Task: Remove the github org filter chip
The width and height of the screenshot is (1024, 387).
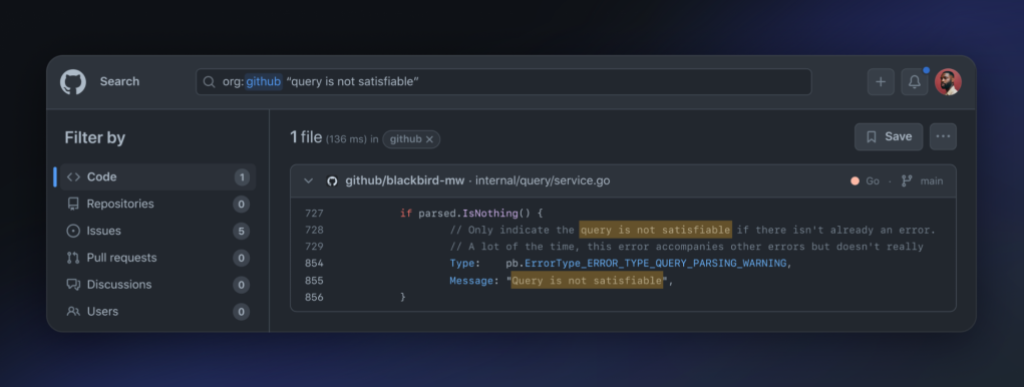Action: tap(430, 139)
